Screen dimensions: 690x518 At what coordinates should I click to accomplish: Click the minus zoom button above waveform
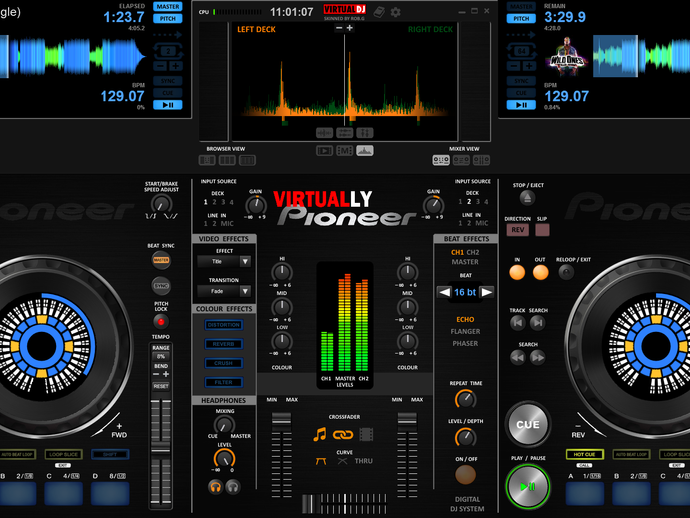339,28
